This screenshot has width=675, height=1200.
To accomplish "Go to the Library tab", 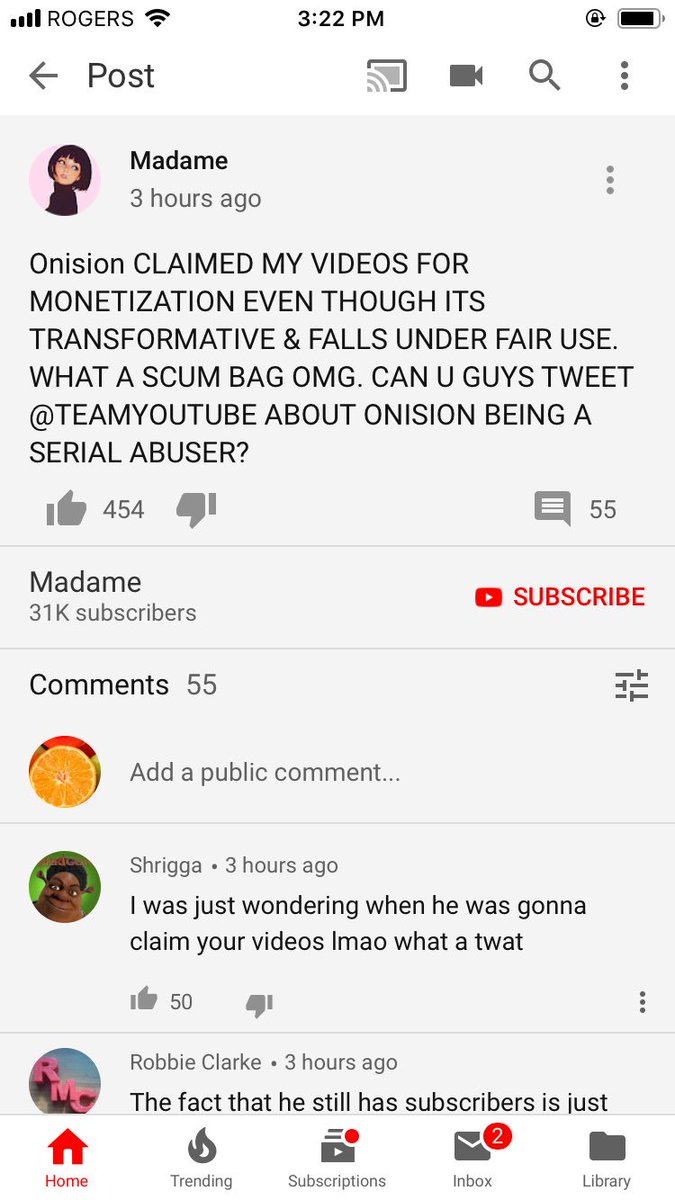I will tap(606, 1159).
